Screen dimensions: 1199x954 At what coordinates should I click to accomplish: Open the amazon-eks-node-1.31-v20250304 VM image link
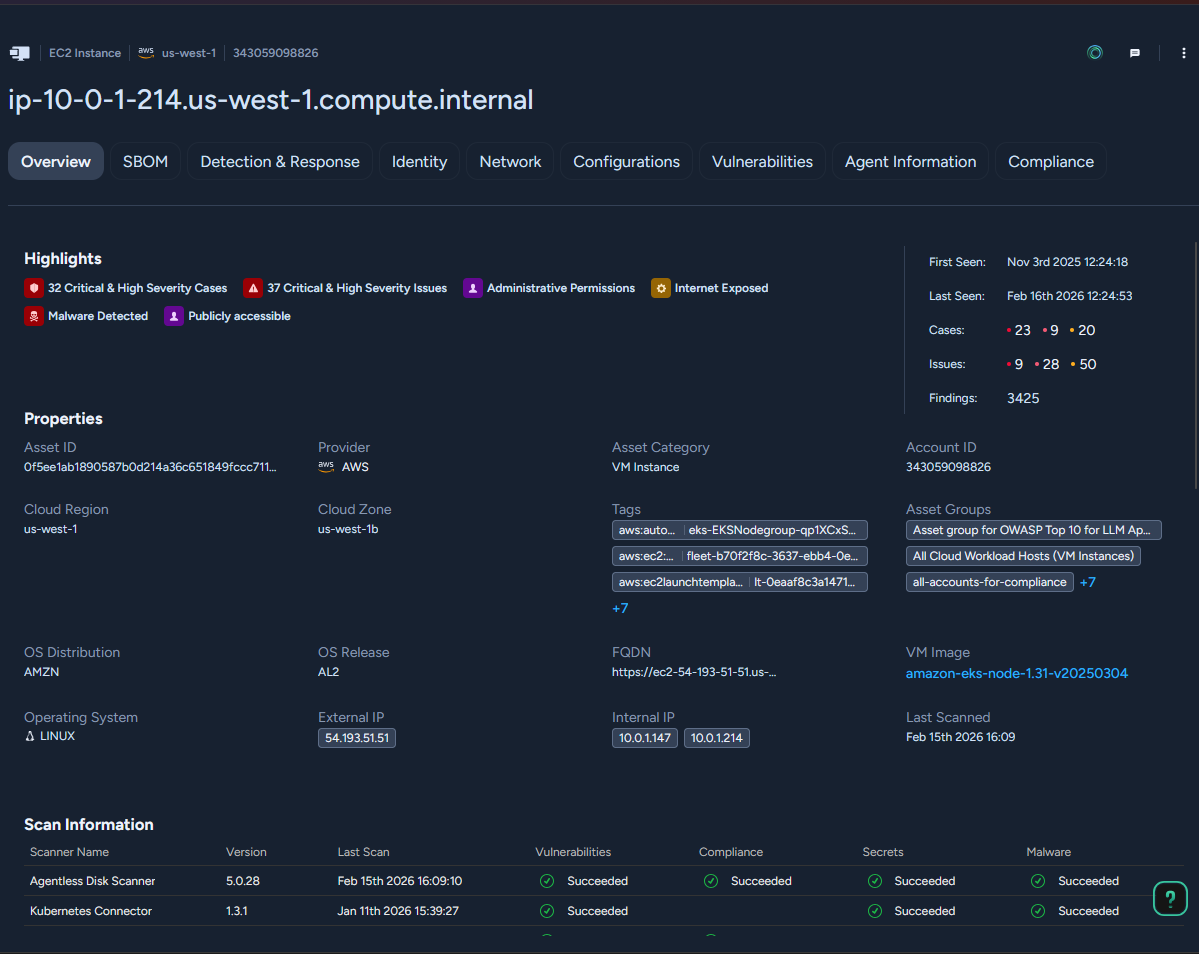tap(1016, 673)
